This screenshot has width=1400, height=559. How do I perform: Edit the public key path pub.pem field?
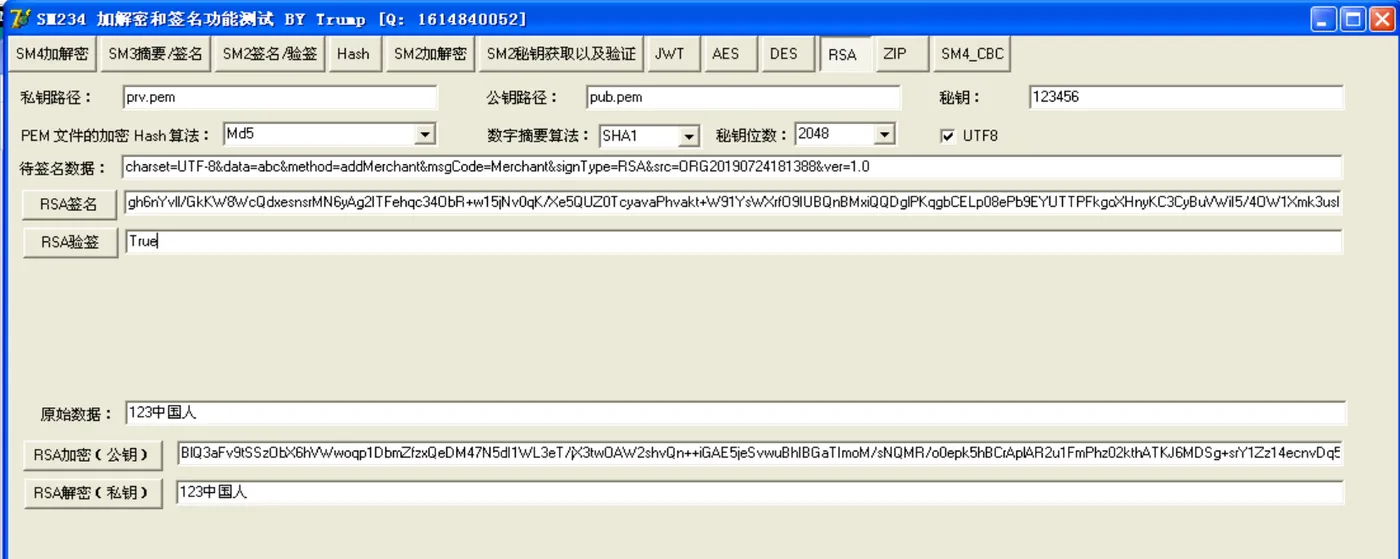(744, 97)
